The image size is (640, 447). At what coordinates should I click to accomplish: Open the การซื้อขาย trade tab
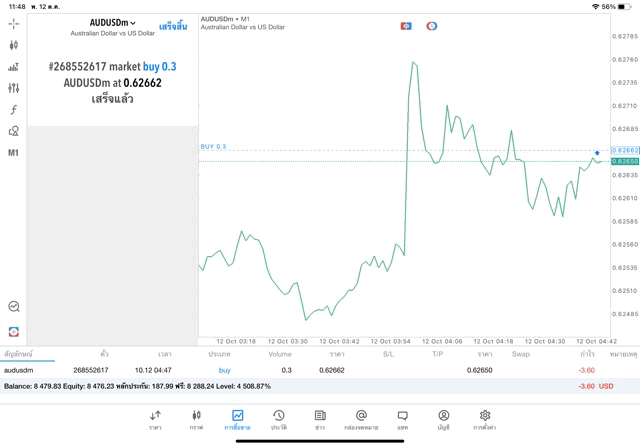237,420
